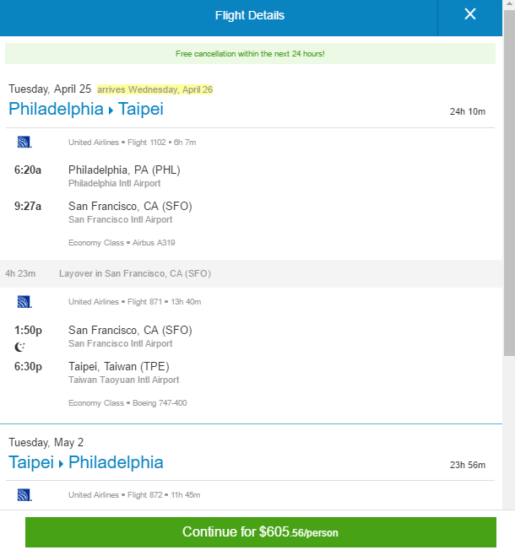
Task: Click the United Airlines logo for Flight 871
Action: 25,302
